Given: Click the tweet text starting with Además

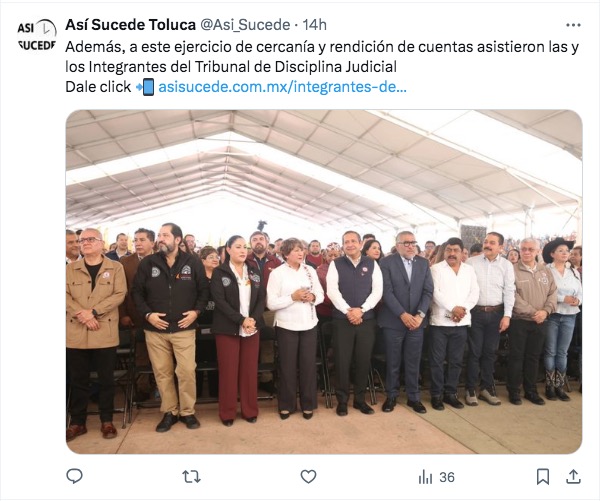Looking at the screenshot, I should pyautogui.click(x=322, y=47).
